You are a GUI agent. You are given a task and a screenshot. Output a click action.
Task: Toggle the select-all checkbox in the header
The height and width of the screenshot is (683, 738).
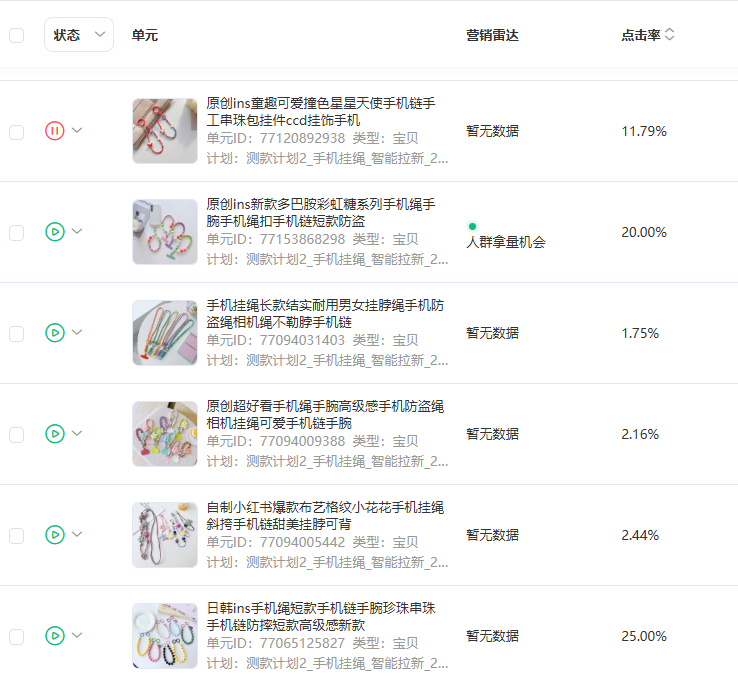click(x=16, y=35)
